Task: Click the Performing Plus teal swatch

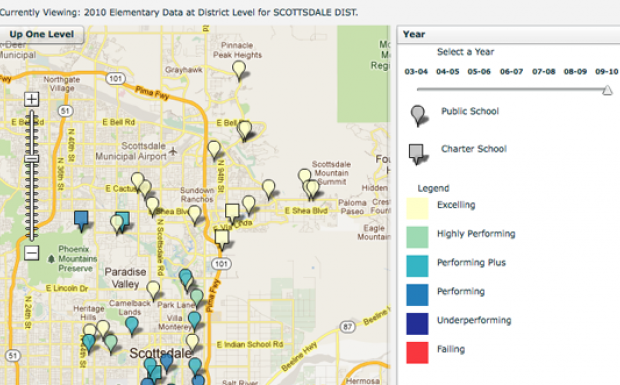Action: click(417, 266)
